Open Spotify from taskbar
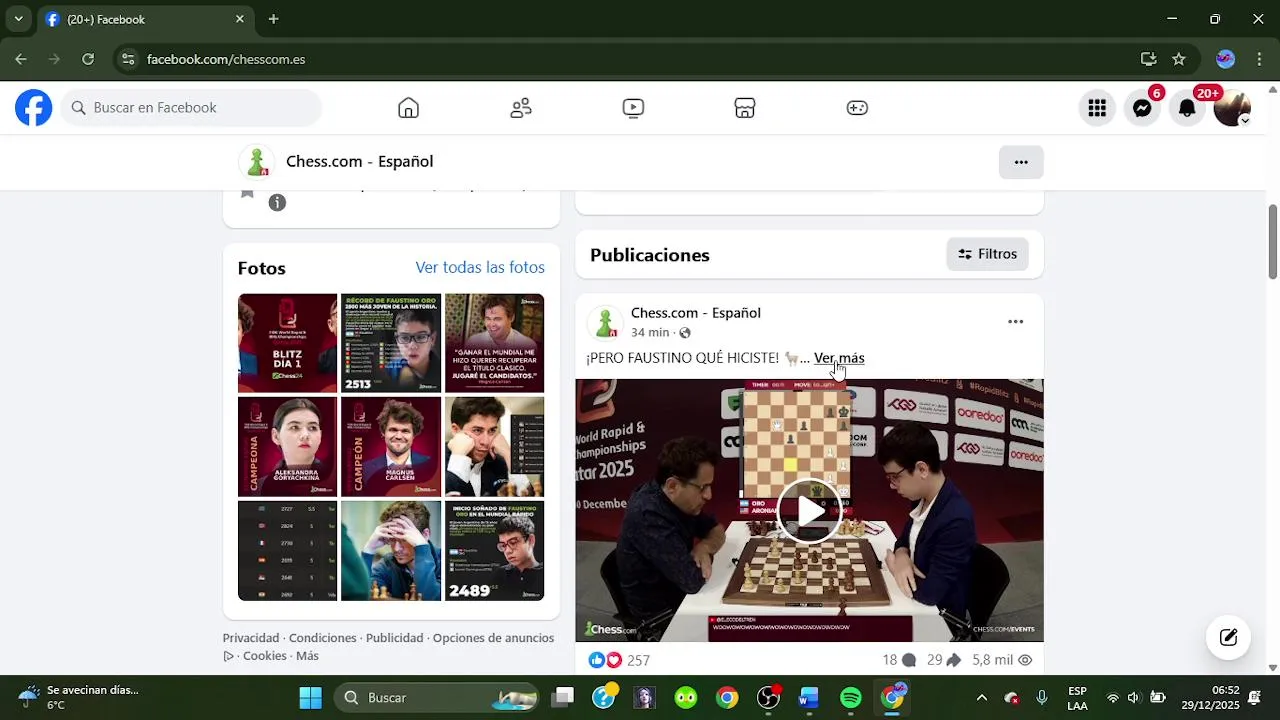 [x=851, y=698]
